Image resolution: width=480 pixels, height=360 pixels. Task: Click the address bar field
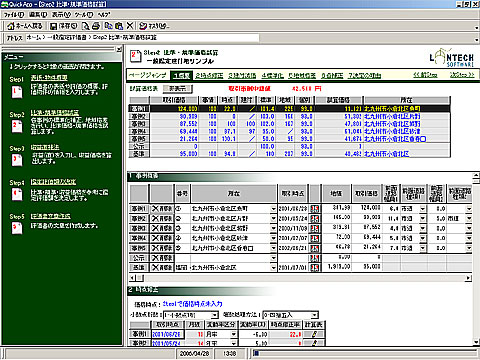tap(142, 38)
